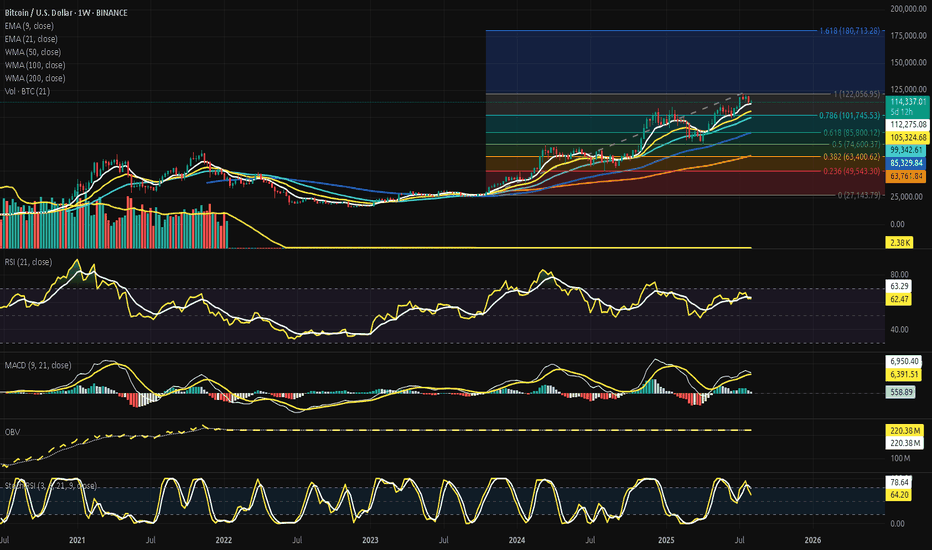Image resolution: width=932 pixels, height=550 pixels.
Task: Click the OBV pane label
Action: (x=12, y=432)
